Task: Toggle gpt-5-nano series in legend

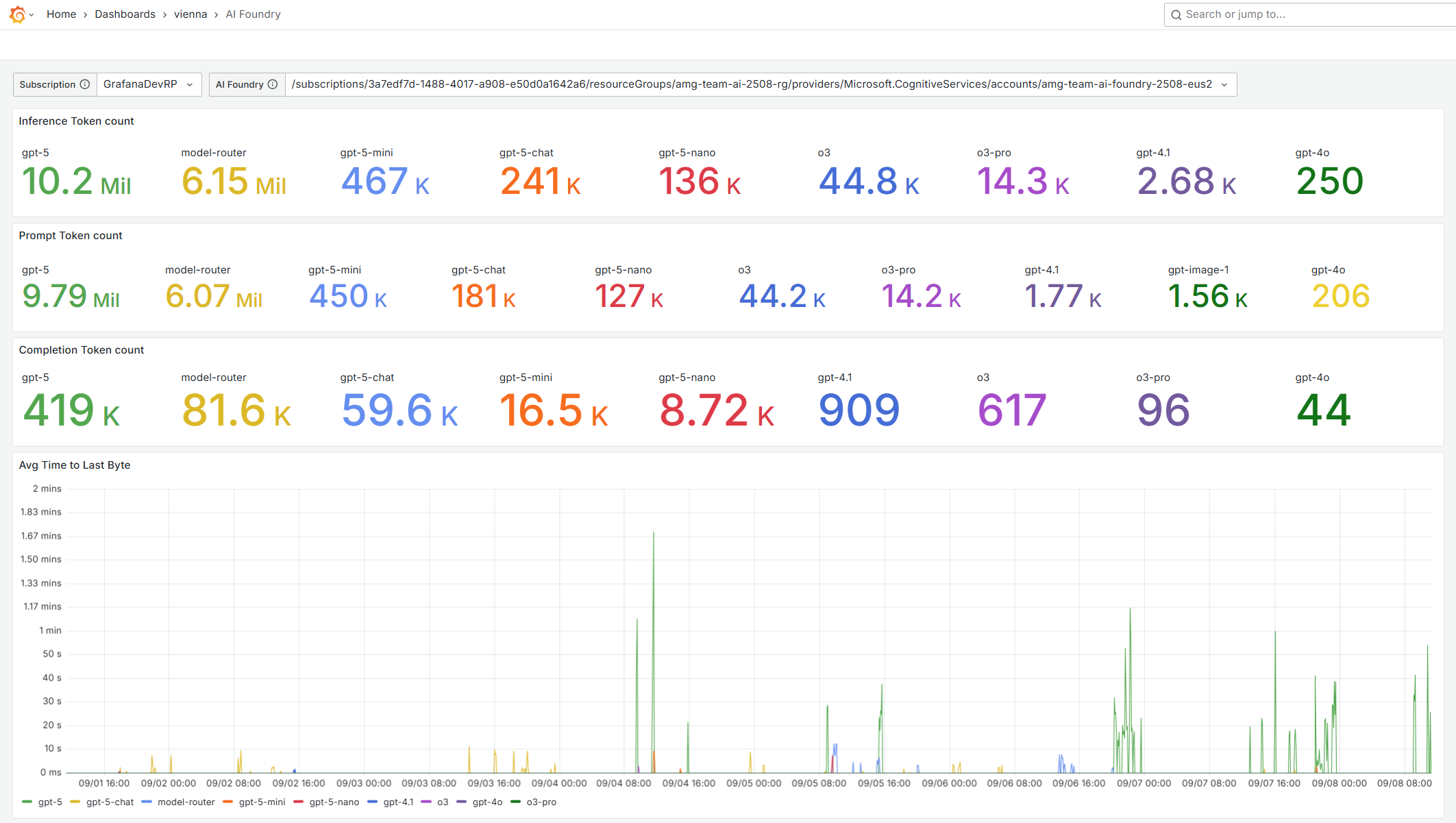Action: (x=334, y=802)
